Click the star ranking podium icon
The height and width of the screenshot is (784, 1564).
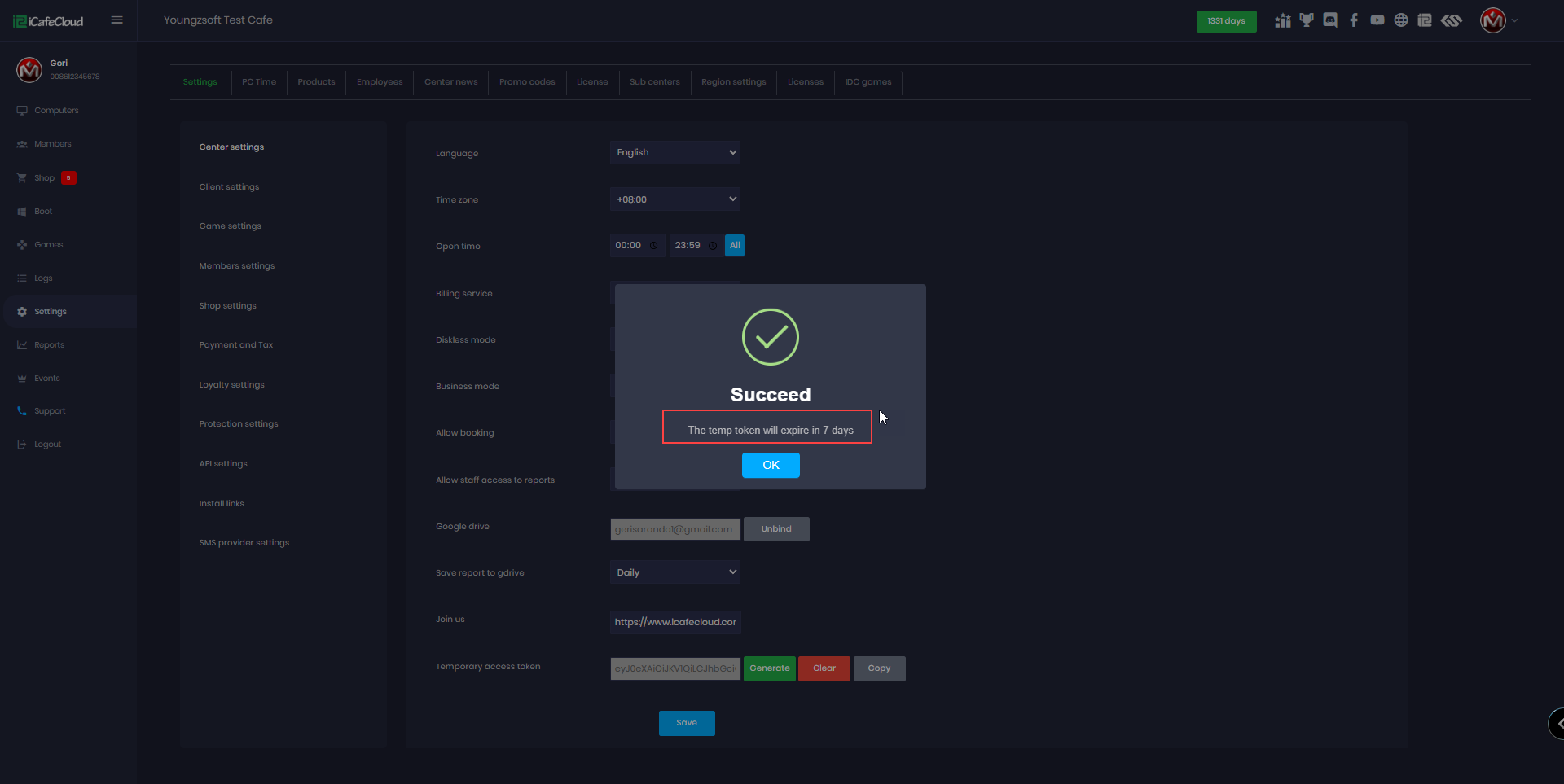tap(1283, 20)
